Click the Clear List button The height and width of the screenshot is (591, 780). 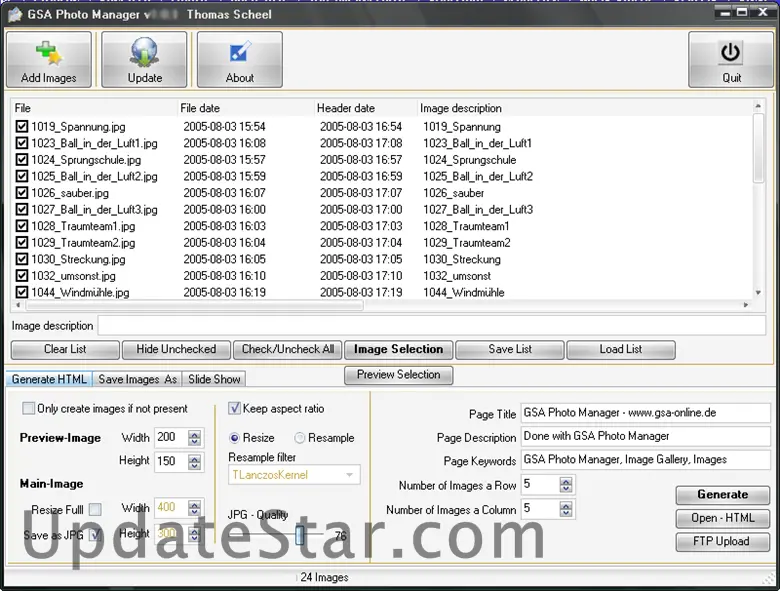pyautogui.click(x=65, y=350)
